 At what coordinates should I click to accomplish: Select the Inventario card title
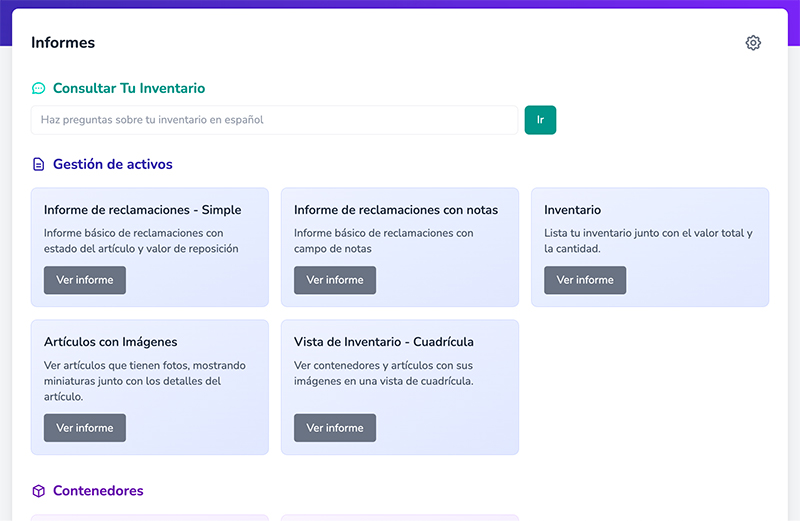572,210
